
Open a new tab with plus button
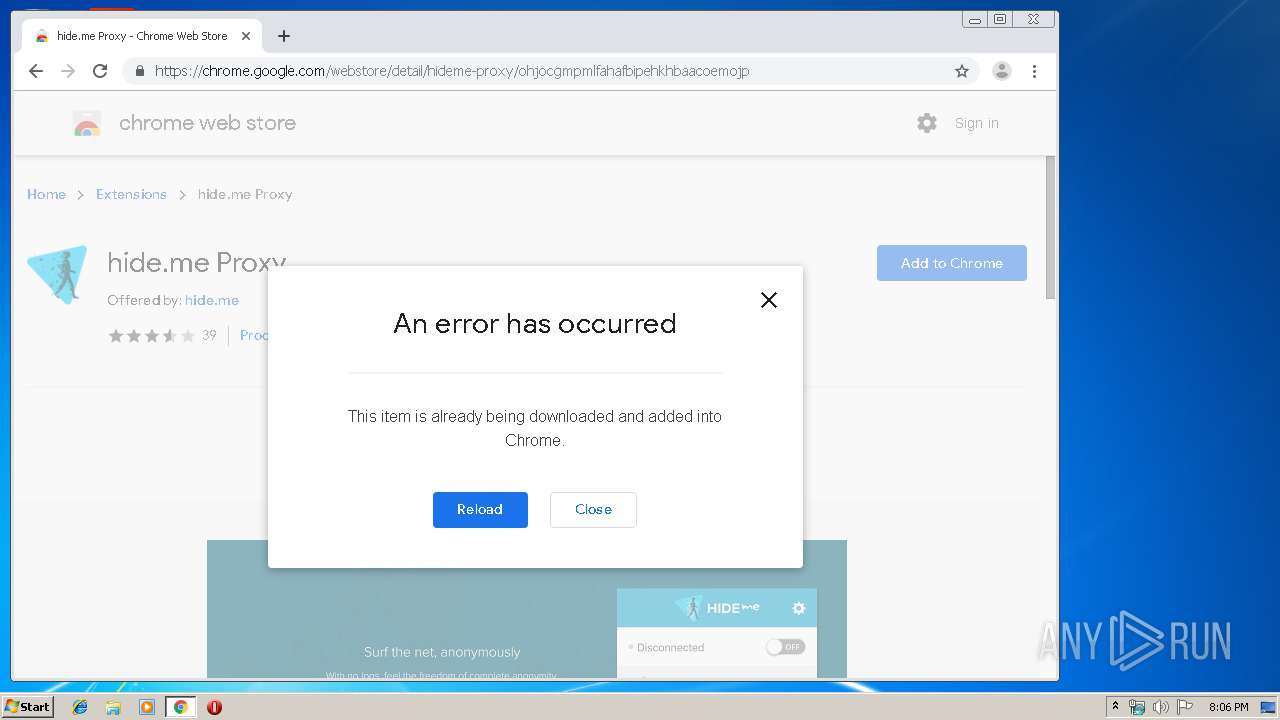click(284, 36)
